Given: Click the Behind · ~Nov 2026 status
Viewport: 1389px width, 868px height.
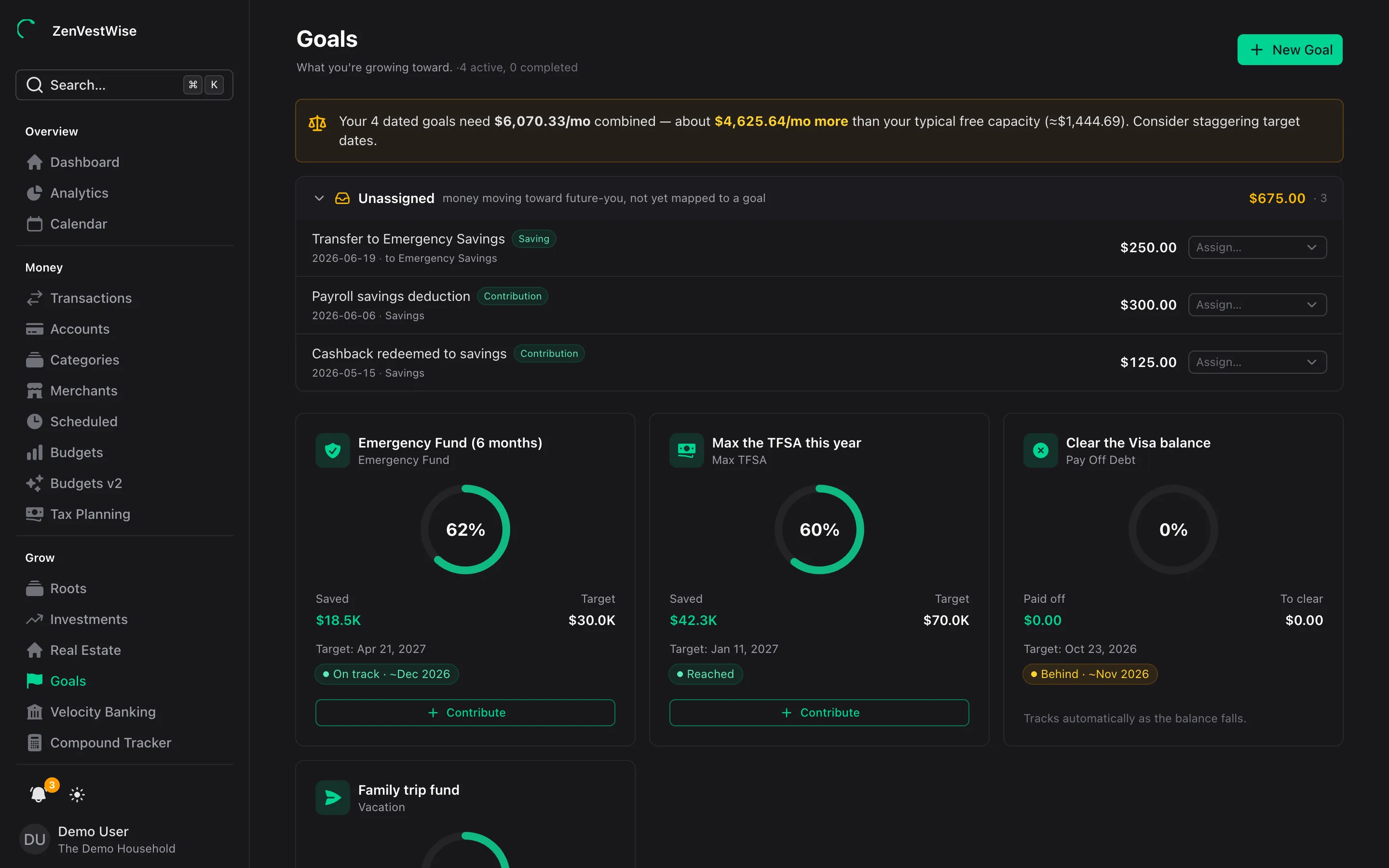Looking at the screenshot, I should coord(1089,674).
